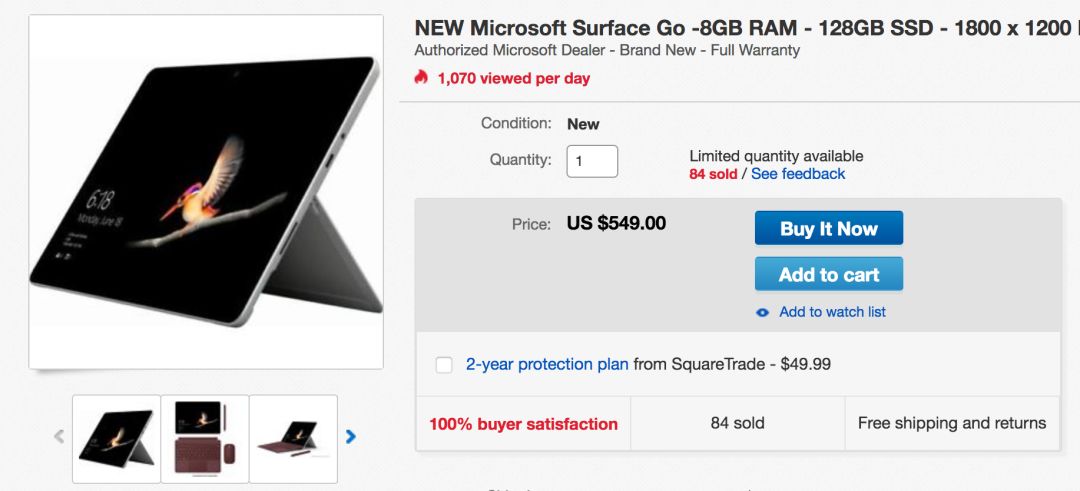
Task: Show next thumbnails with right arrow
Action: click(350, 436)
